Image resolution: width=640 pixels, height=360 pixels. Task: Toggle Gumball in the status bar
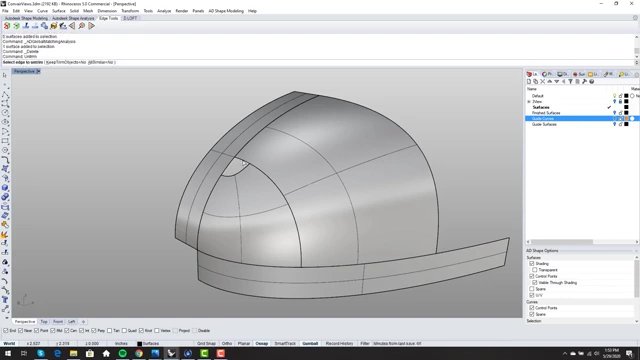[310, 344]
